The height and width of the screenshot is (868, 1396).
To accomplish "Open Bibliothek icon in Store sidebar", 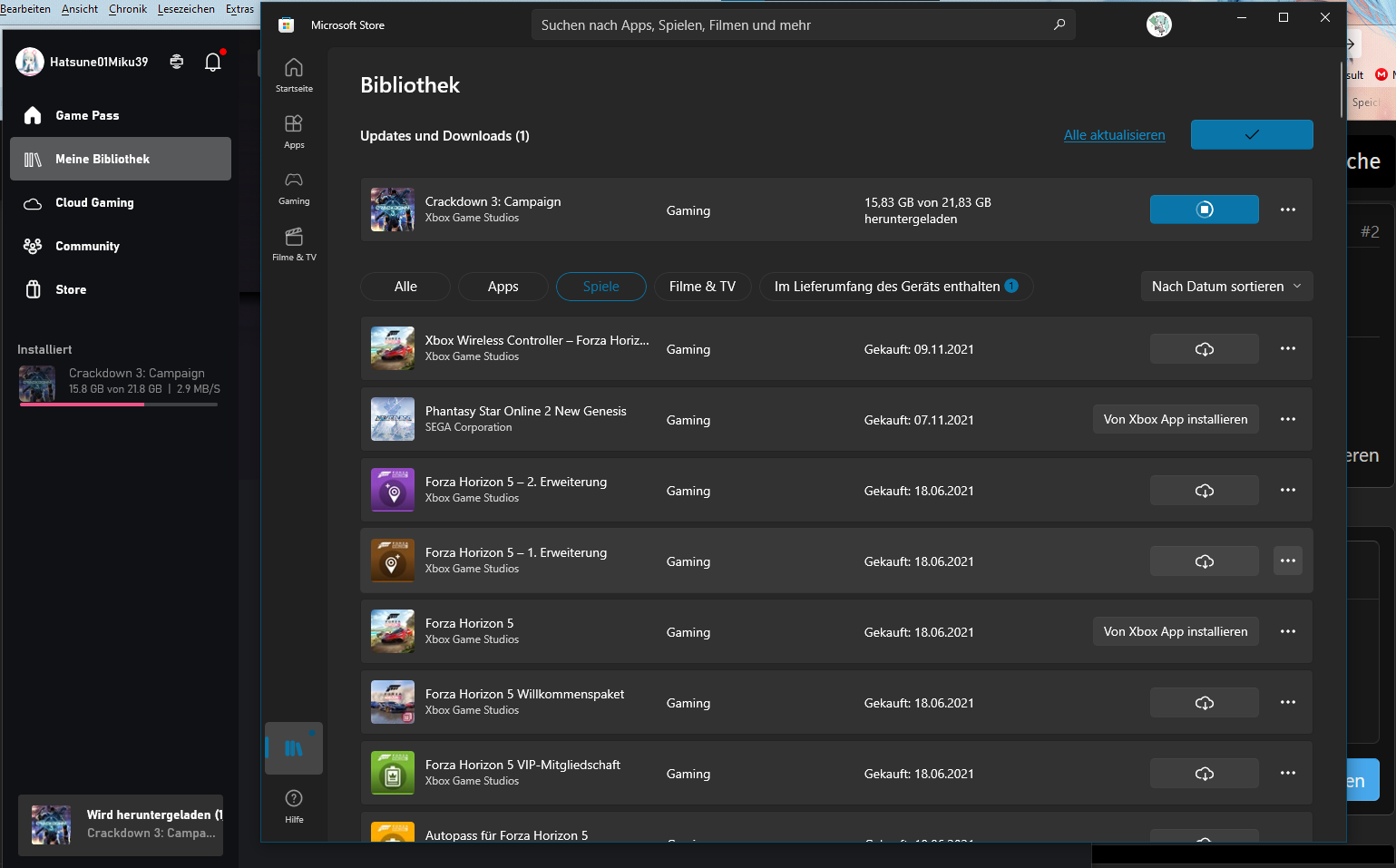I will pos(294,748).
